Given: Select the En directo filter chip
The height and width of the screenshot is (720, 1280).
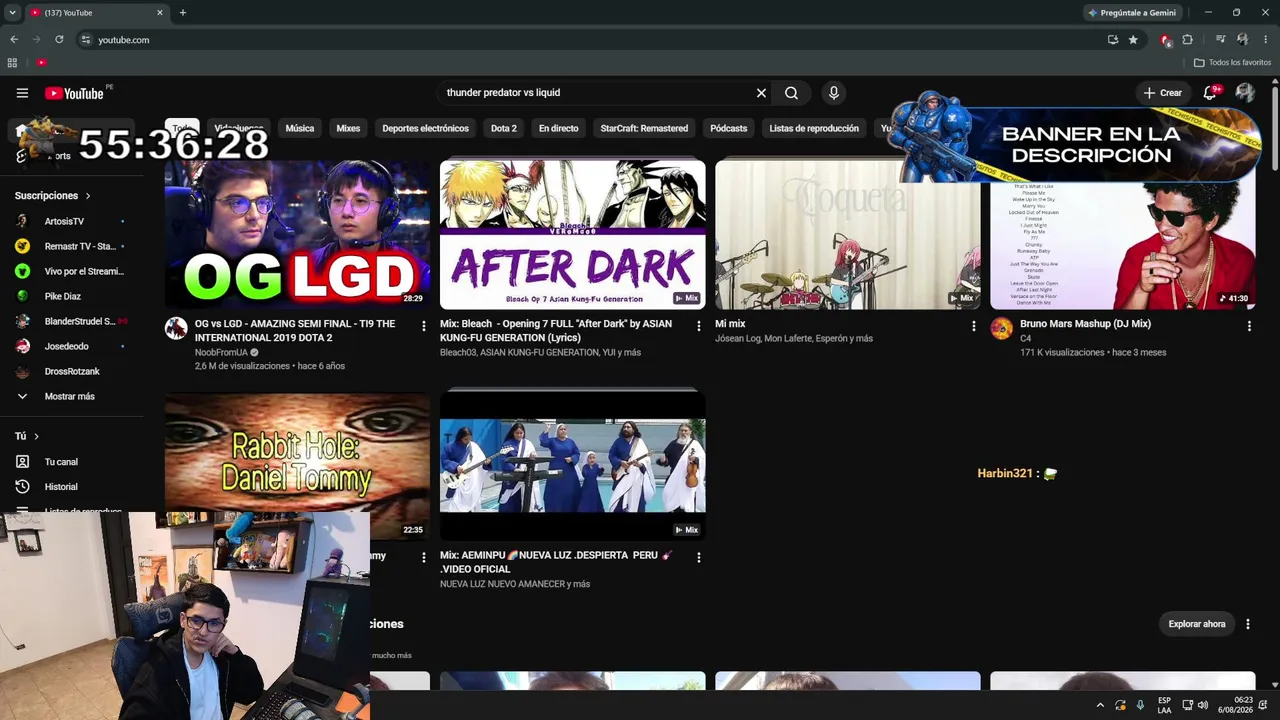Looking at the screenshot, I should tap(558, 128).
